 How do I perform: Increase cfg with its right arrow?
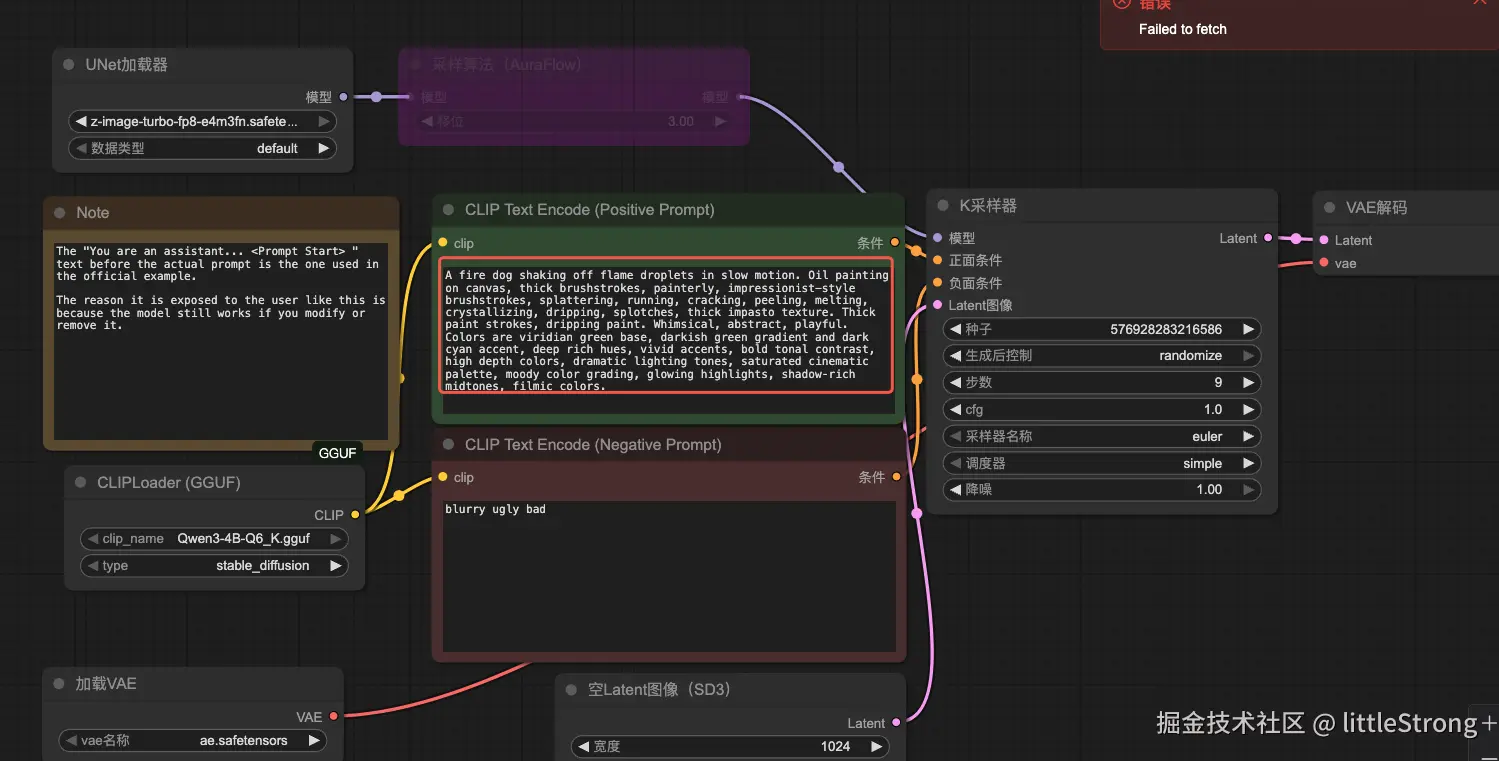1247,409
